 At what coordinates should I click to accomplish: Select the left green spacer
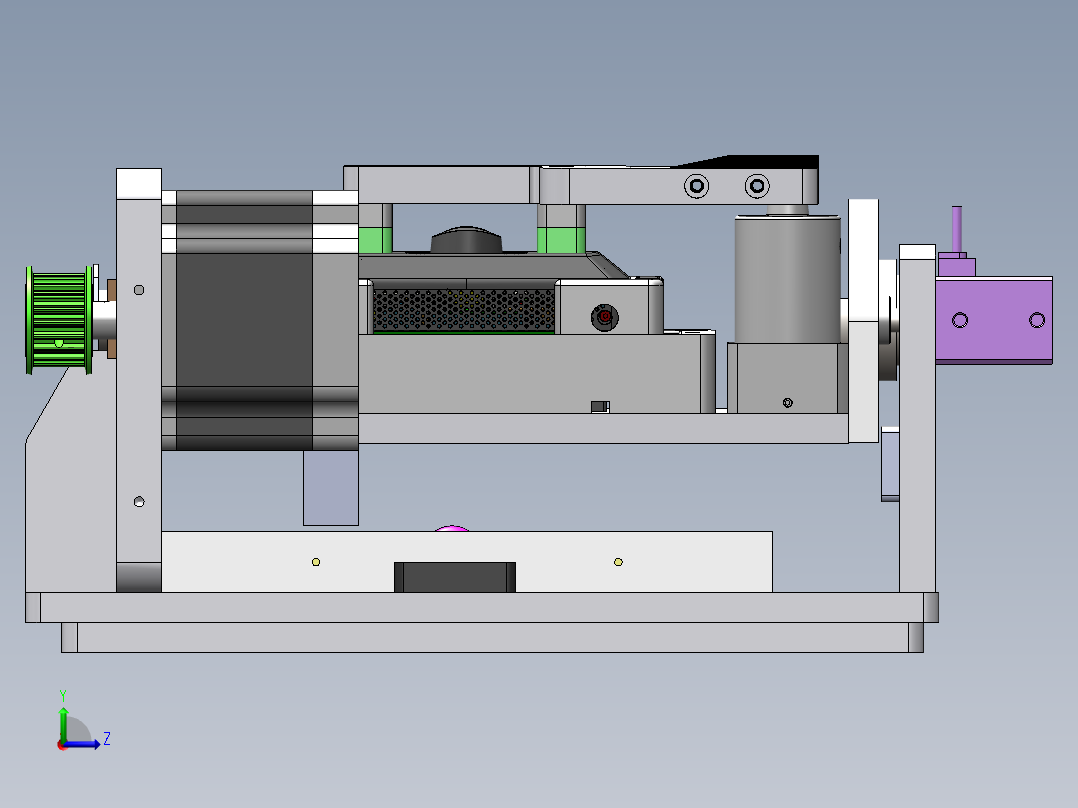click(375, 241)
